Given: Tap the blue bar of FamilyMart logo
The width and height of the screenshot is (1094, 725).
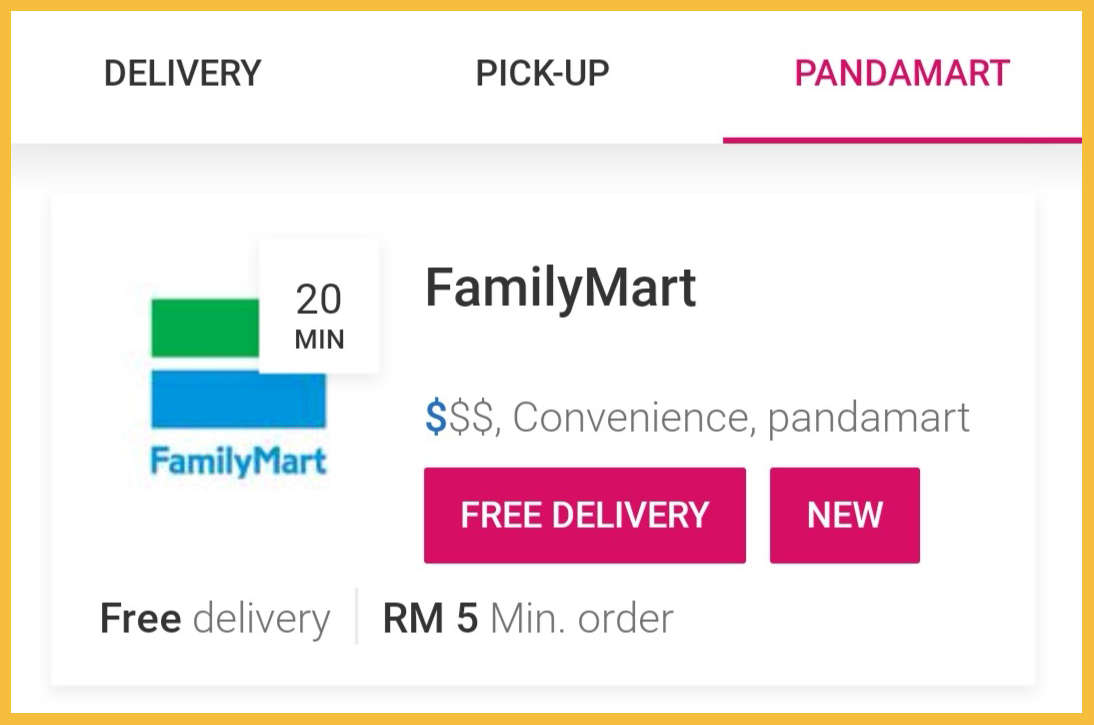Looking at the screenshot, I should [x=238, y=399].
